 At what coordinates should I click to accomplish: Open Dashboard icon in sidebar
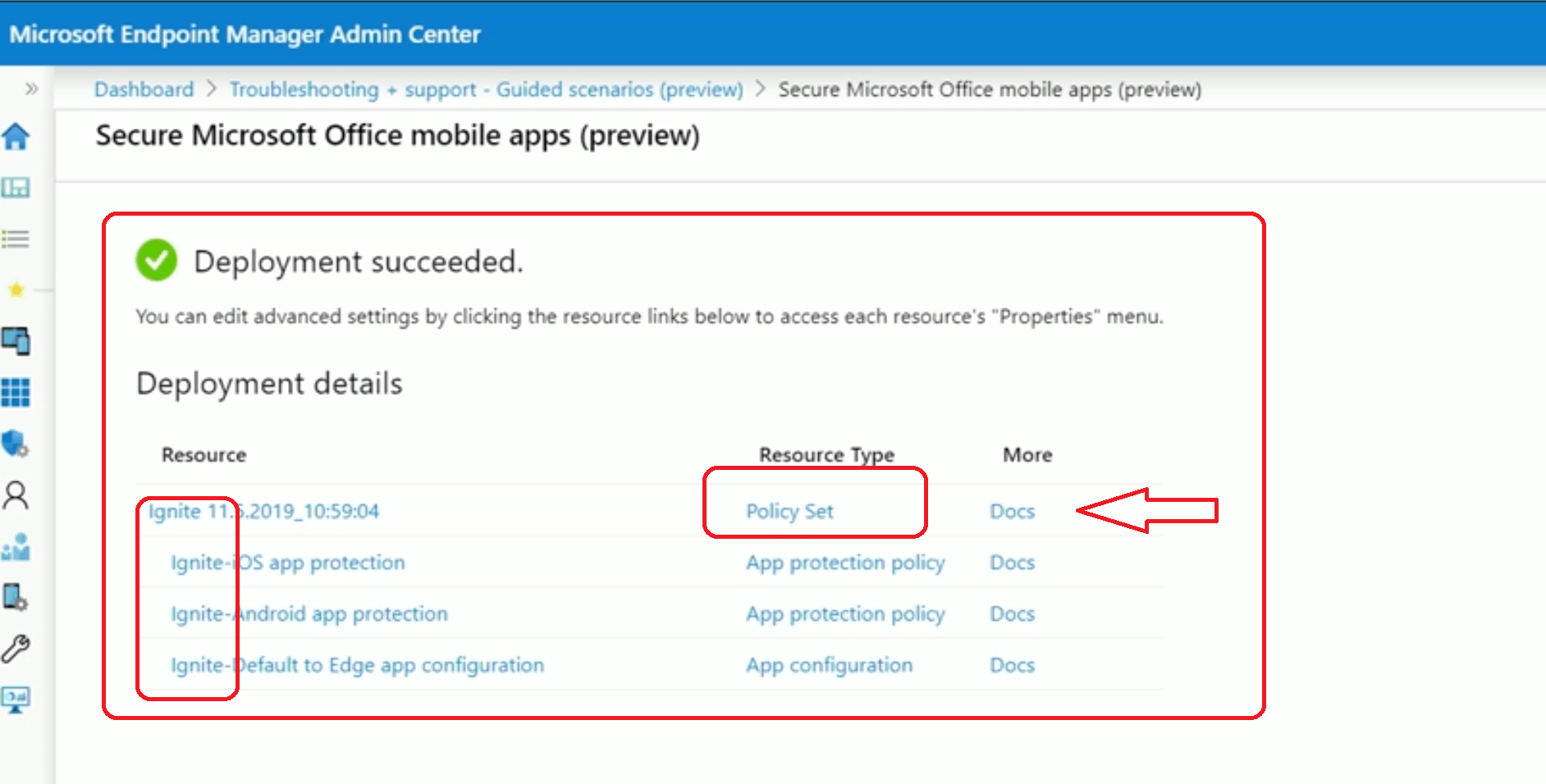(x=16, y=188)
